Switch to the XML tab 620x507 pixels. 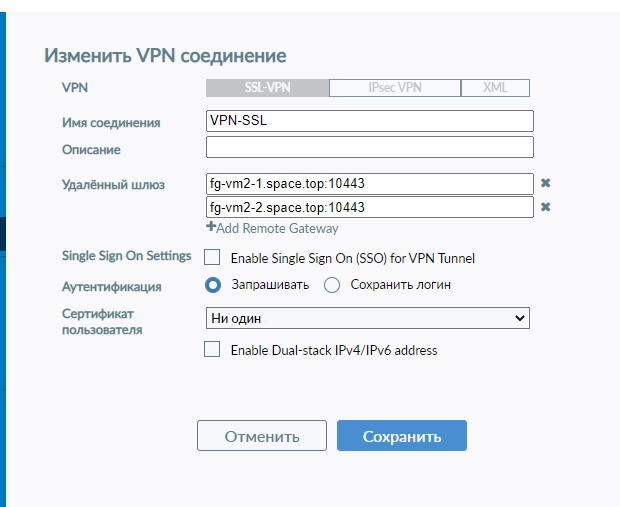click(x=495, y=88)
